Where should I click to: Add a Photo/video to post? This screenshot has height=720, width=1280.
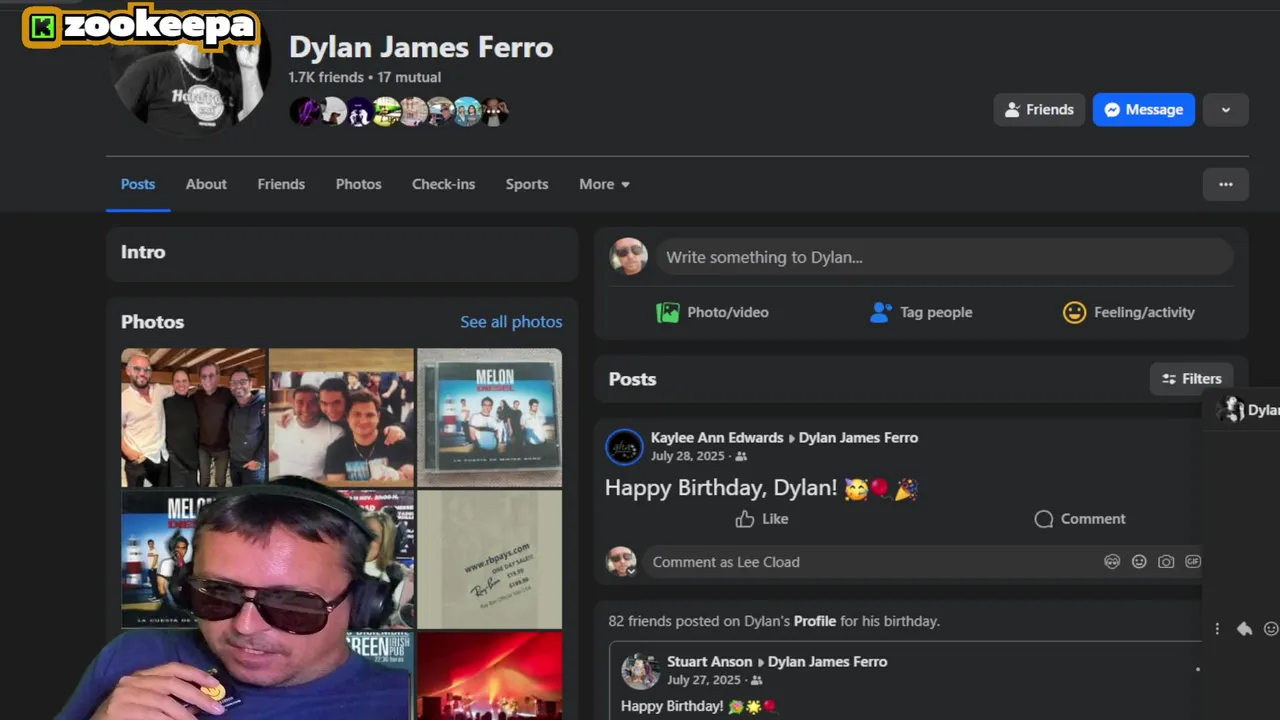coord(712,312)
